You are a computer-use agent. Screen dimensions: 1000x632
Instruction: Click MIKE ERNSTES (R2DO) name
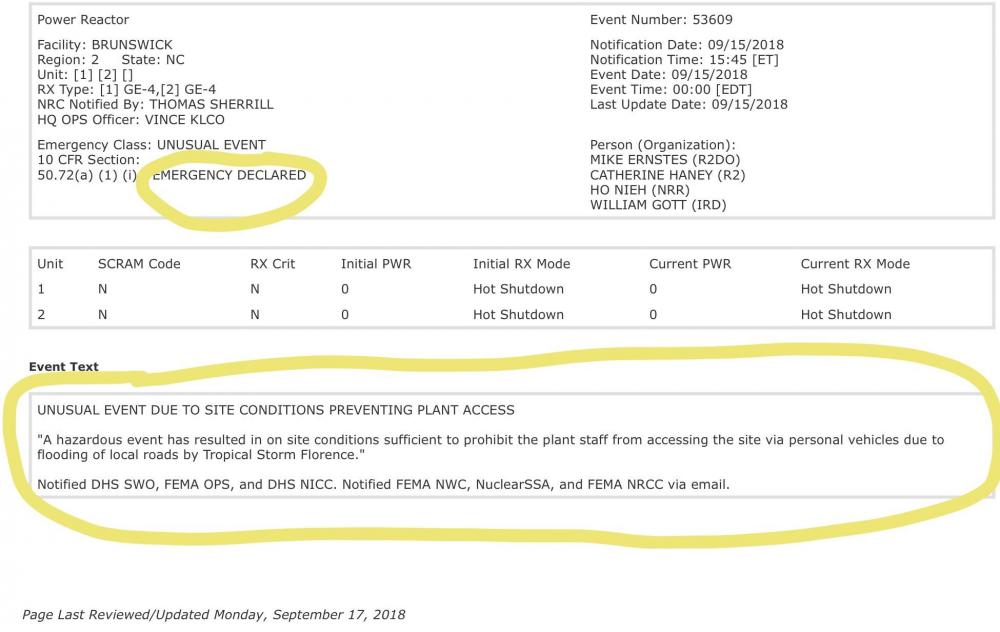665,160
